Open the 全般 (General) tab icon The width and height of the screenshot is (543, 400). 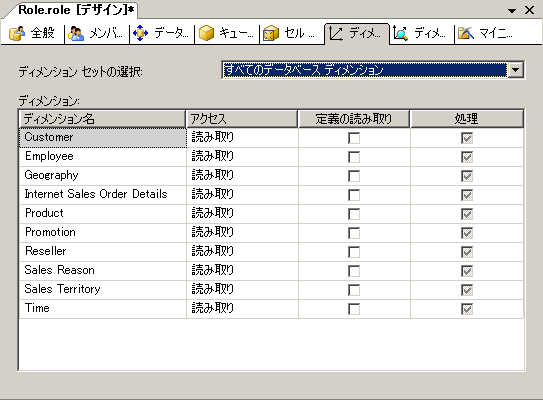point(17,34)
